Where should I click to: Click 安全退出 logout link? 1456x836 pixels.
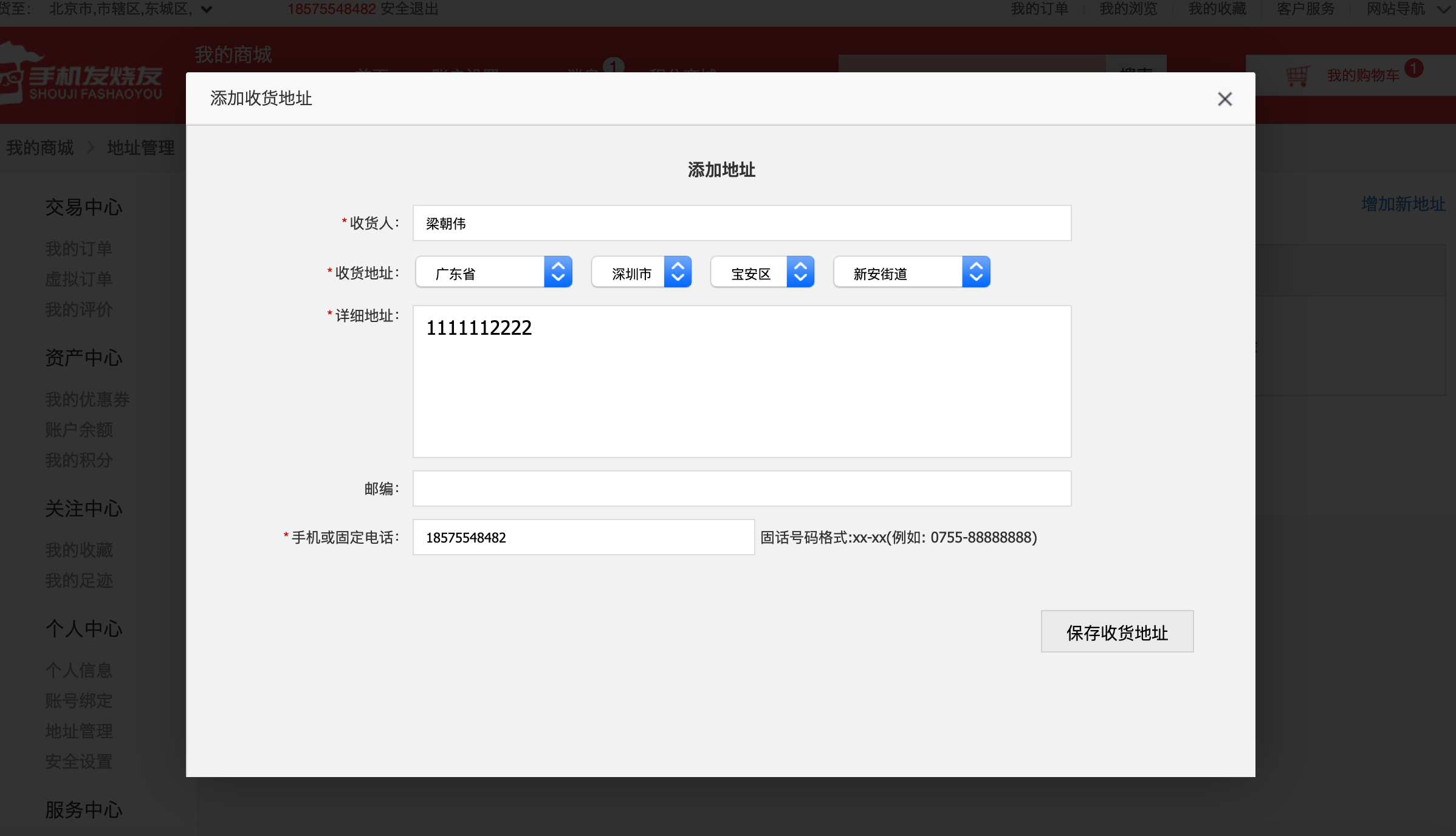(410, 9)
